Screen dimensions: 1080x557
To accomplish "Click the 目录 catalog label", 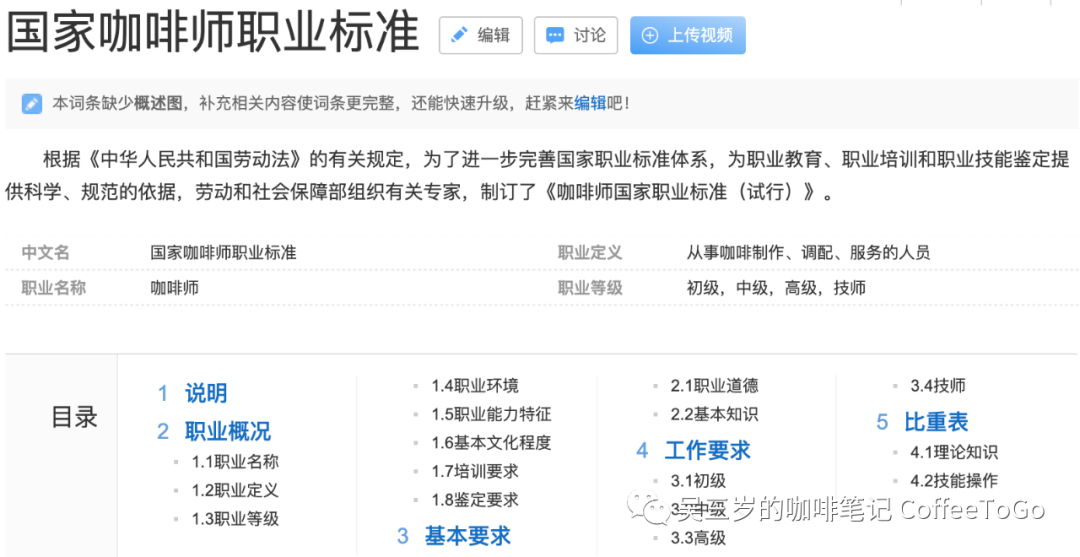I will tap(74, 417).
